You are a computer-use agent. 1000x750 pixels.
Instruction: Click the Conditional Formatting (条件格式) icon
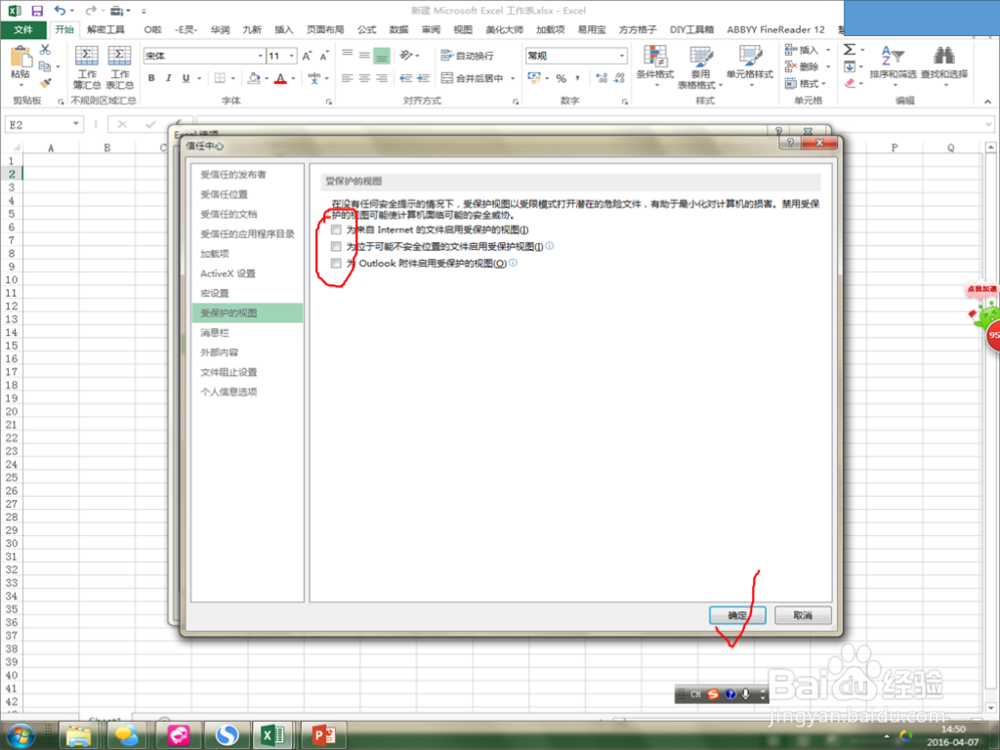655,56
